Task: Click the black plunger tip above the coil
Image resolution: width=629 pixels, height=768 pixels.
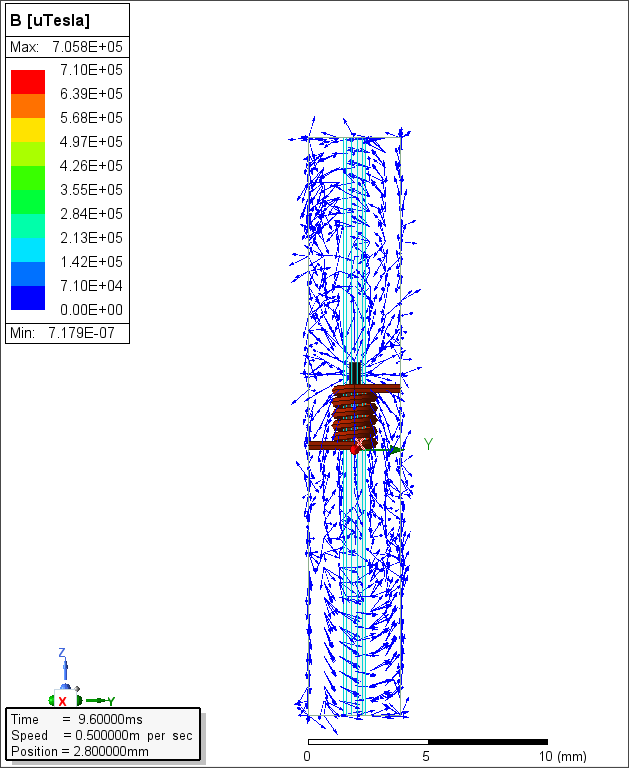Action: (355, 371)
